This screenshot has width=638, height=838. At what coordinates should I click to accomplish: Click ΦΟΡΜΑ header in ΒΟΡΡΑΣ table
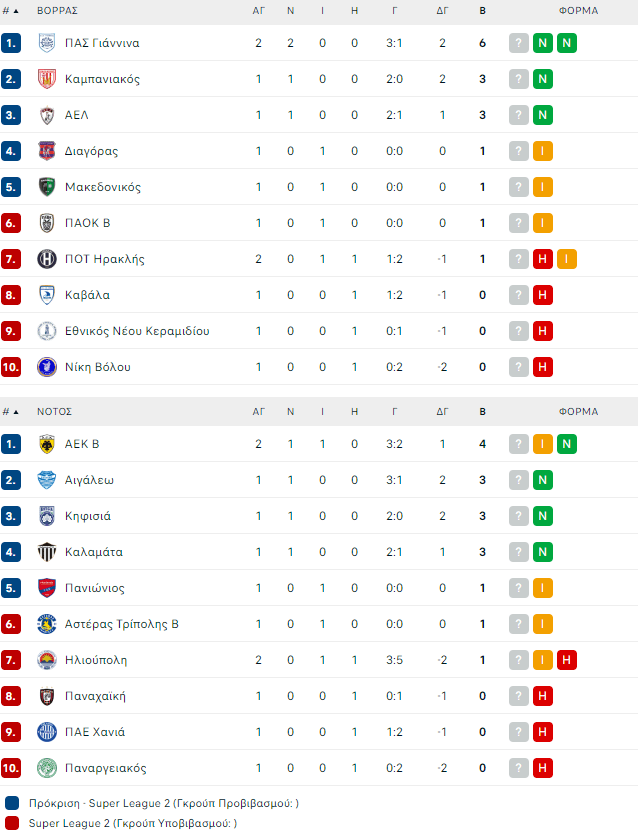coord(578,11)
